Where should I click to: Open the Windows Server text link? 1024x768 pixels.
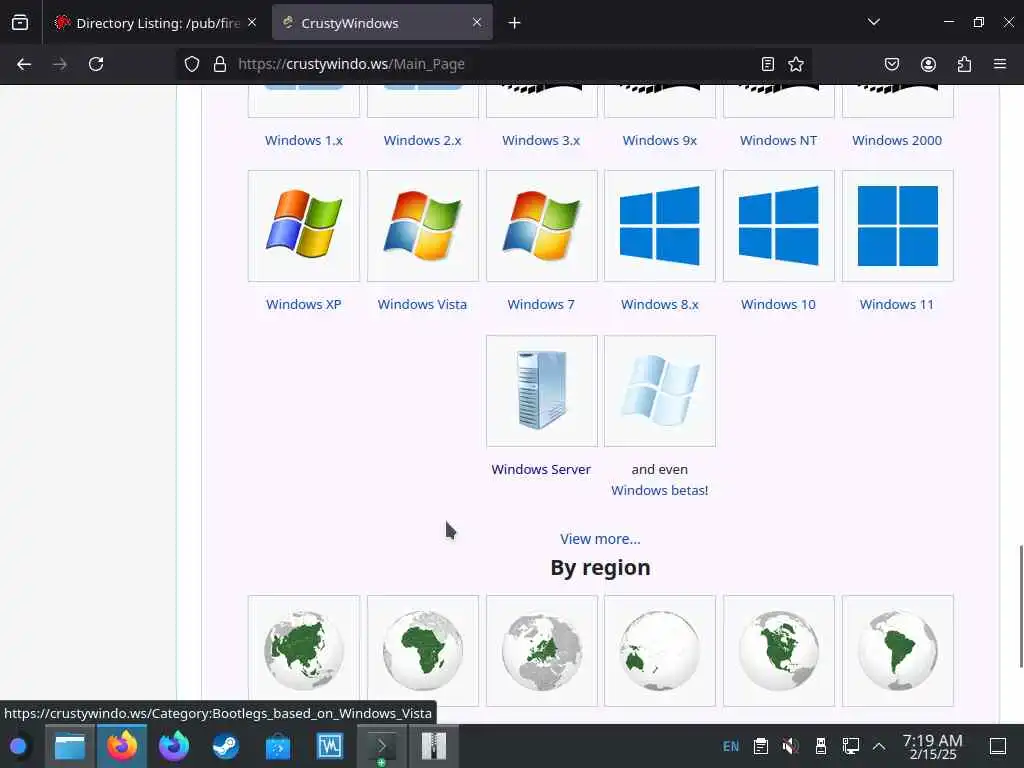pyautogui.click(x=541, y=470)
